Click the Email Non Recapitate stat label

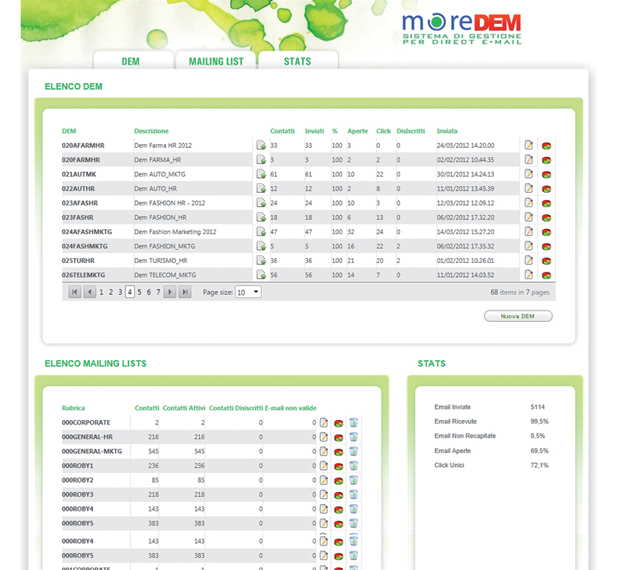[465, 436]
